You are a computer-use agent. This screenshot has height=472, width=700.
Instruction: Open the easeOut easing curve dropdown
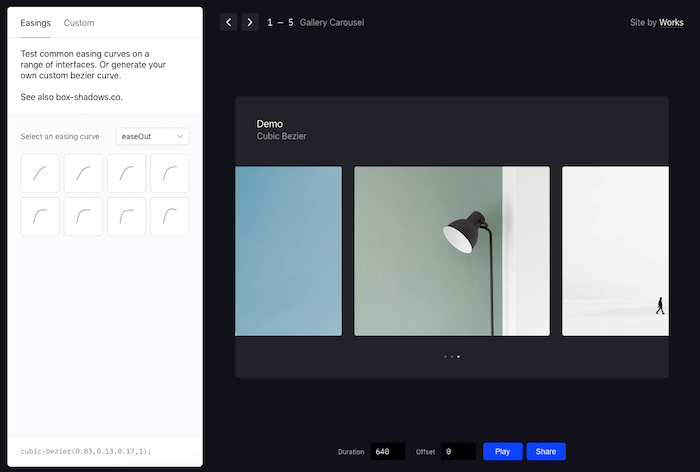pyautogui.click(x=153, y=136)
